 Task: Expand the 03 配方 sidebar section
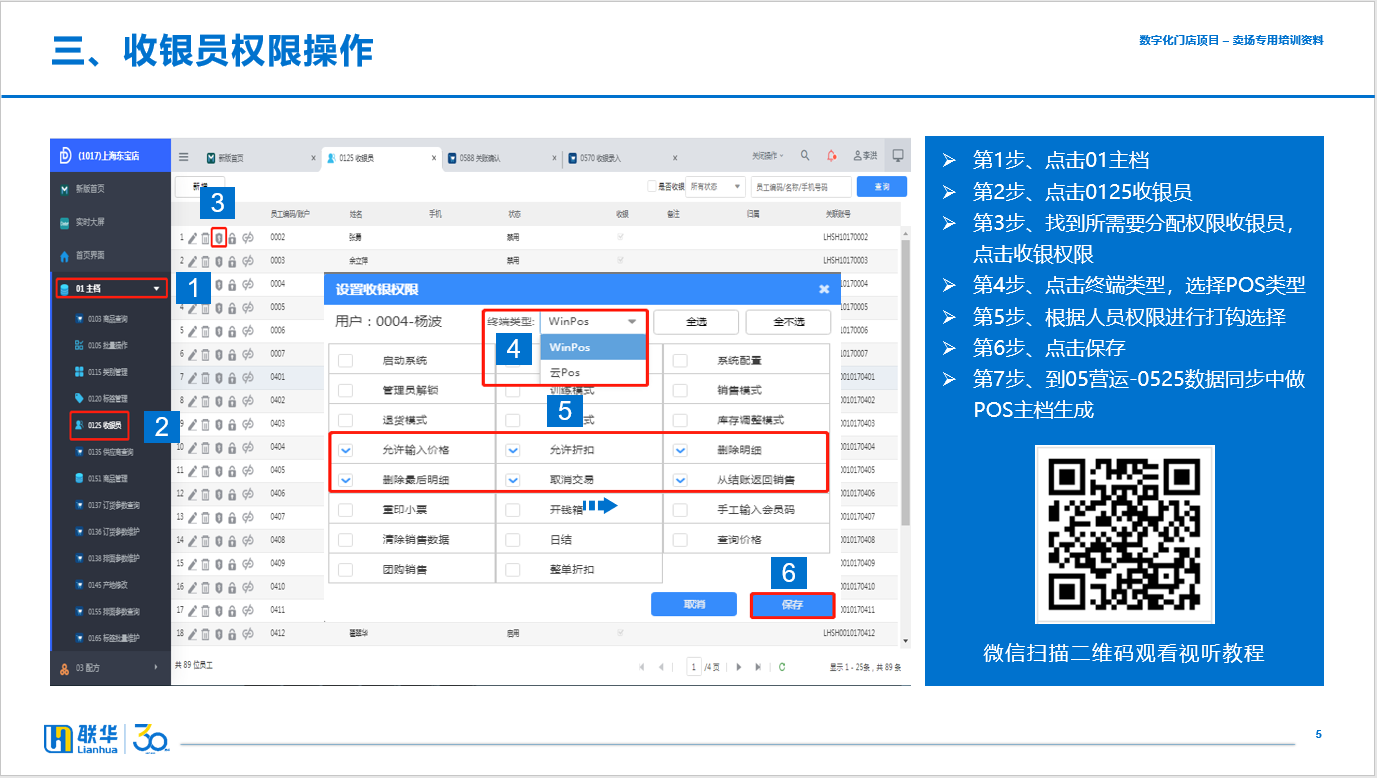[110, 667]
